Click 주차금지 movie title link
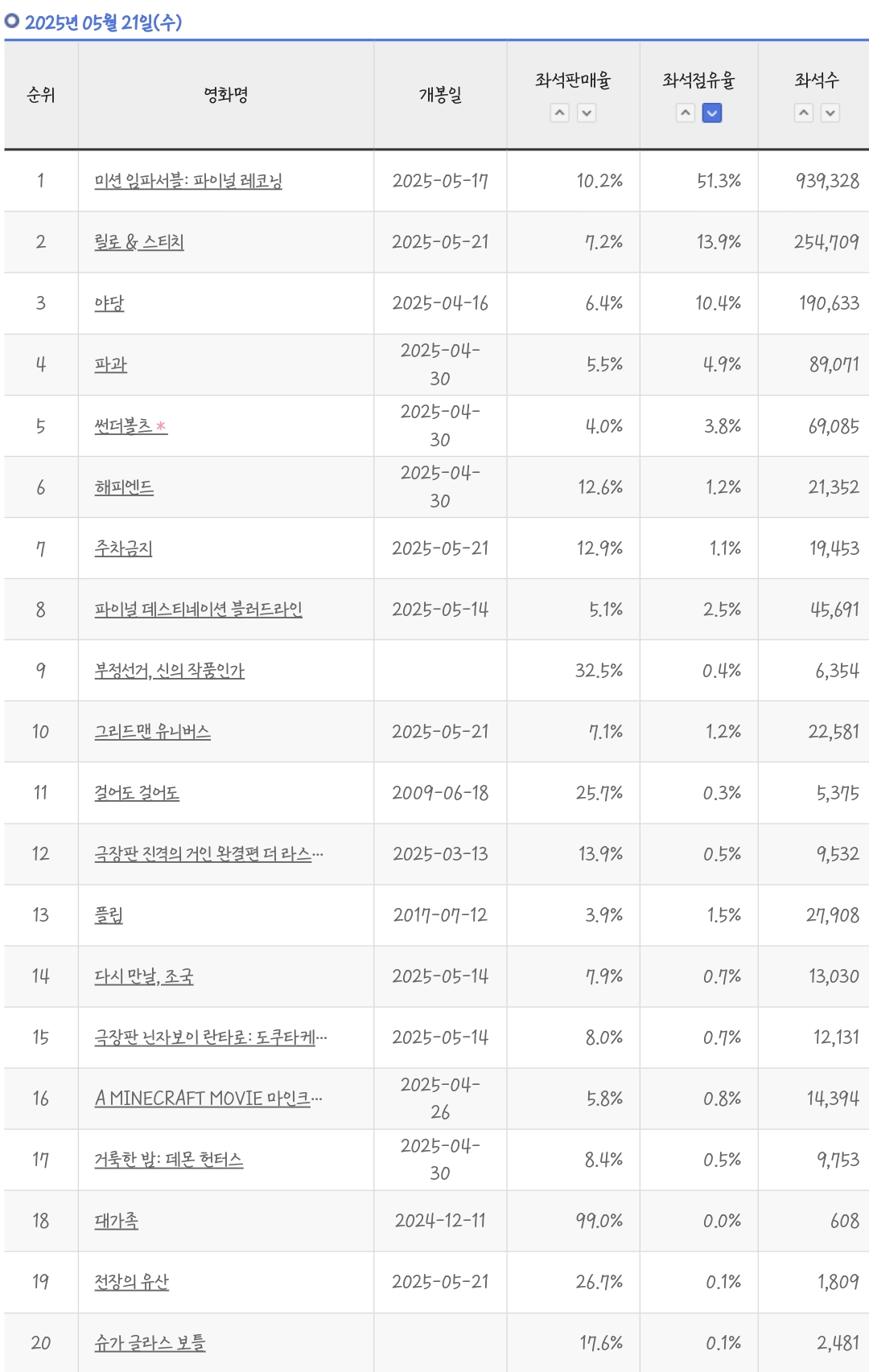This screenshot has height=1372, width=869. pos(123,548)
